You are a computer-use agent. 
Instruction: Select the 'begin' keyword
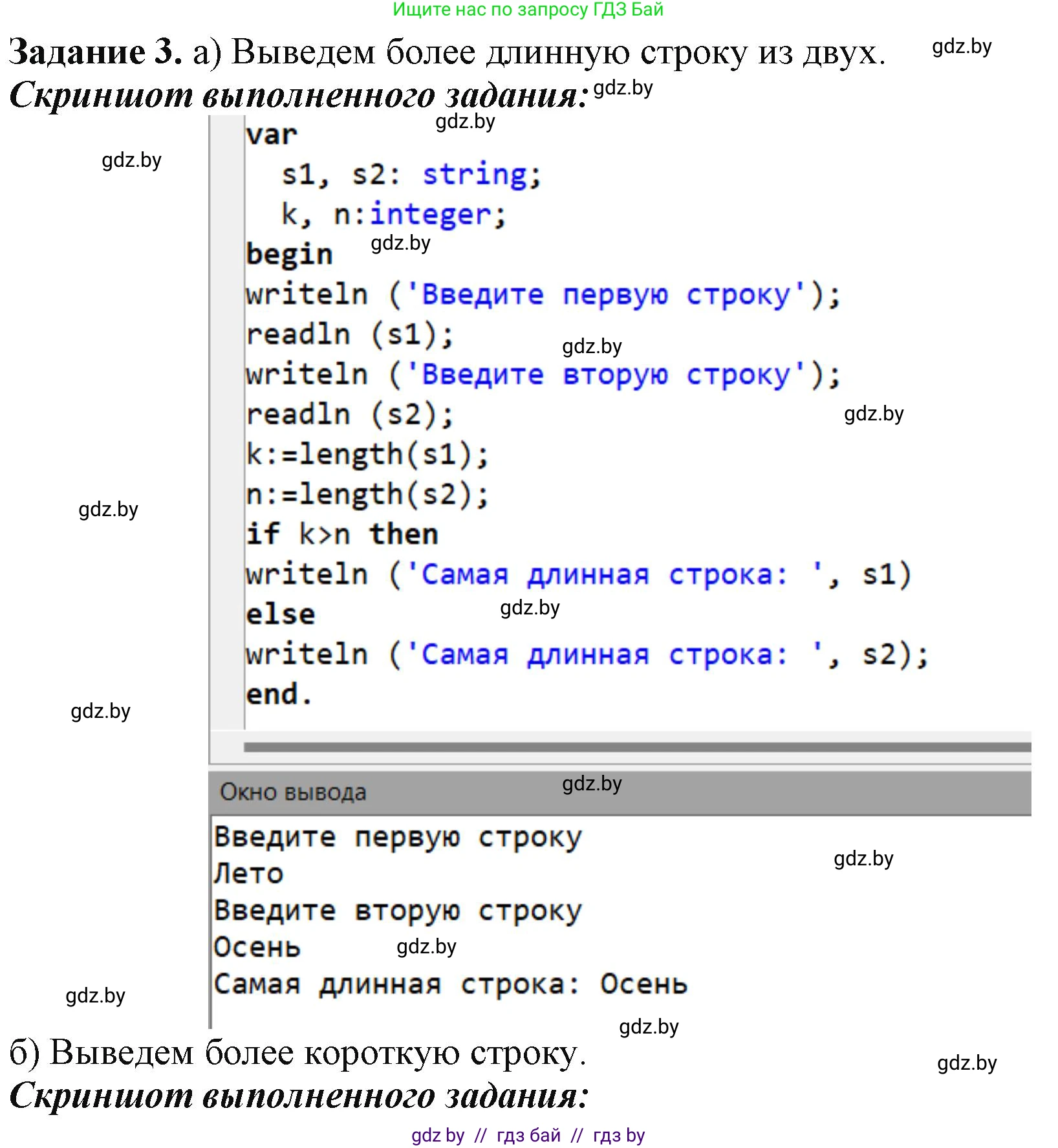click(x=290, y=254)
